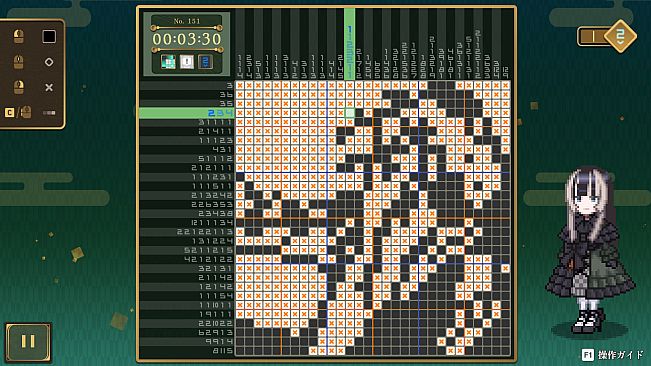
Task: Click the left-click mouse icon beside fill square
Action: coord(19,37)
